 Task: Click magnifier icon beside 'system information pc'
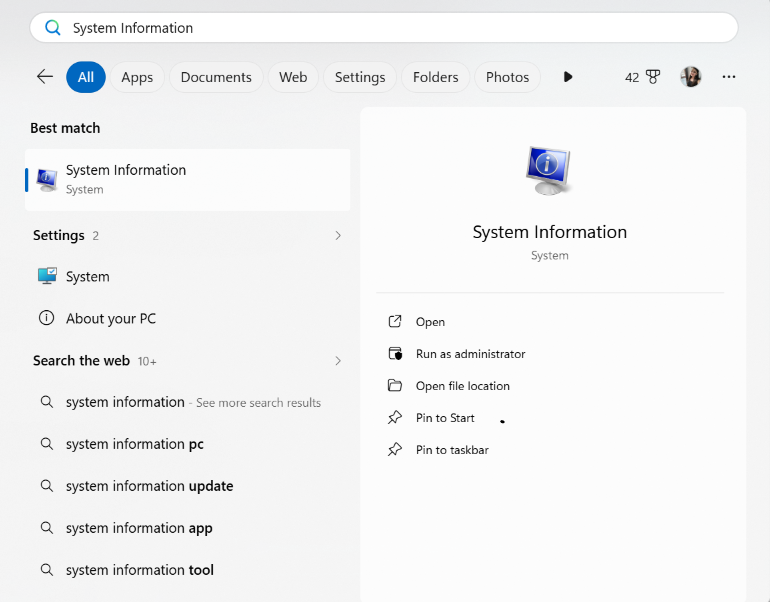(x=47, y=444)
